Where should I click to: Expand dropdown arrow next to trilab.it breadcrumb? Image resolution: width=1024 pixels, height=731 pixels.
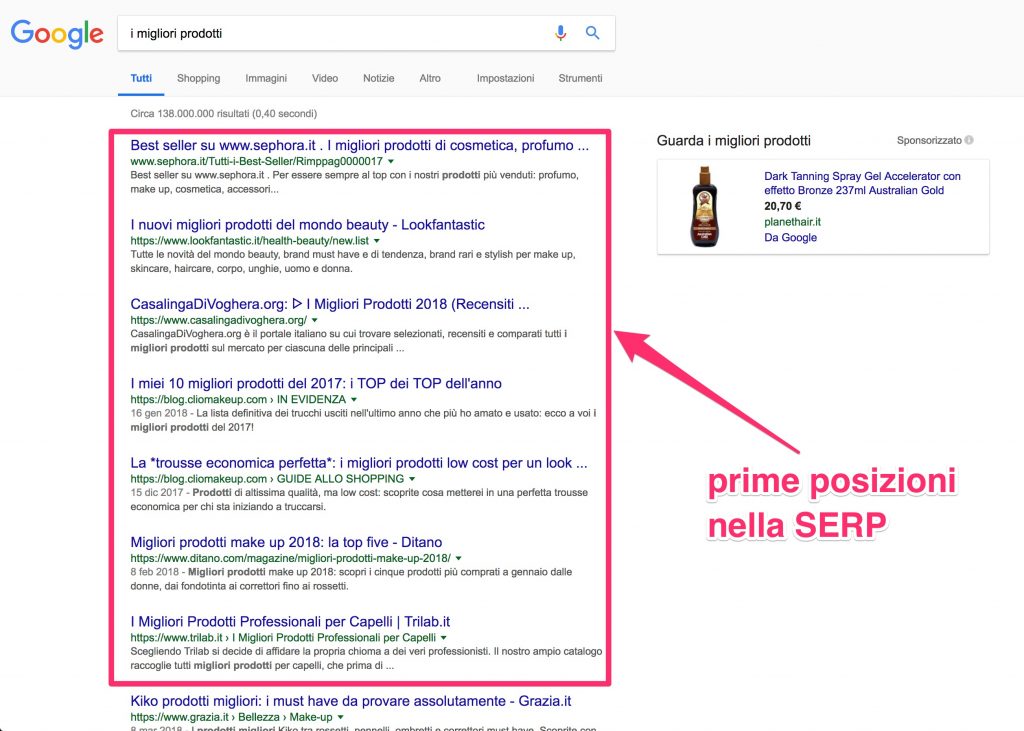pyautogui.click(x=443, y=638)
